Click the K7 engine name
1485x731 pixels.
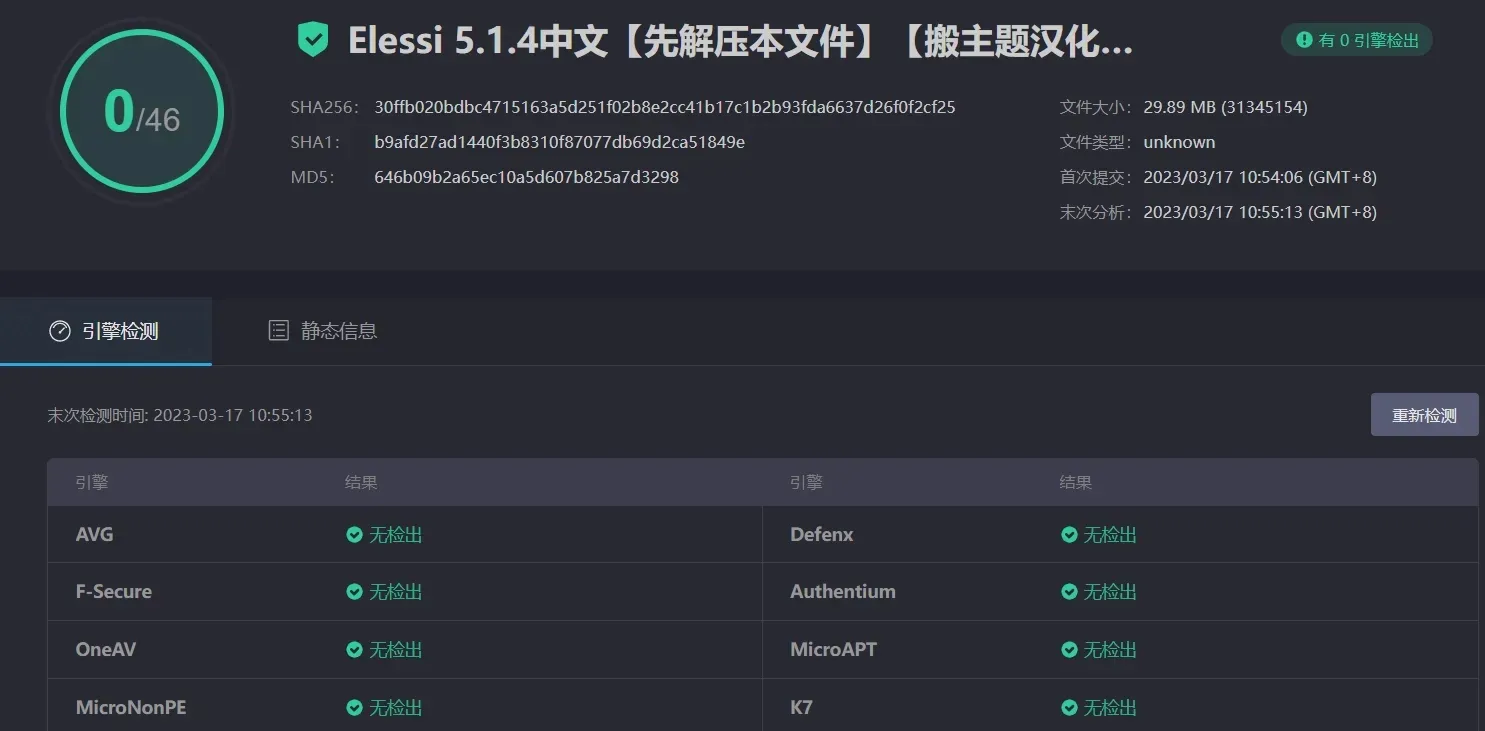coord(801,708)
